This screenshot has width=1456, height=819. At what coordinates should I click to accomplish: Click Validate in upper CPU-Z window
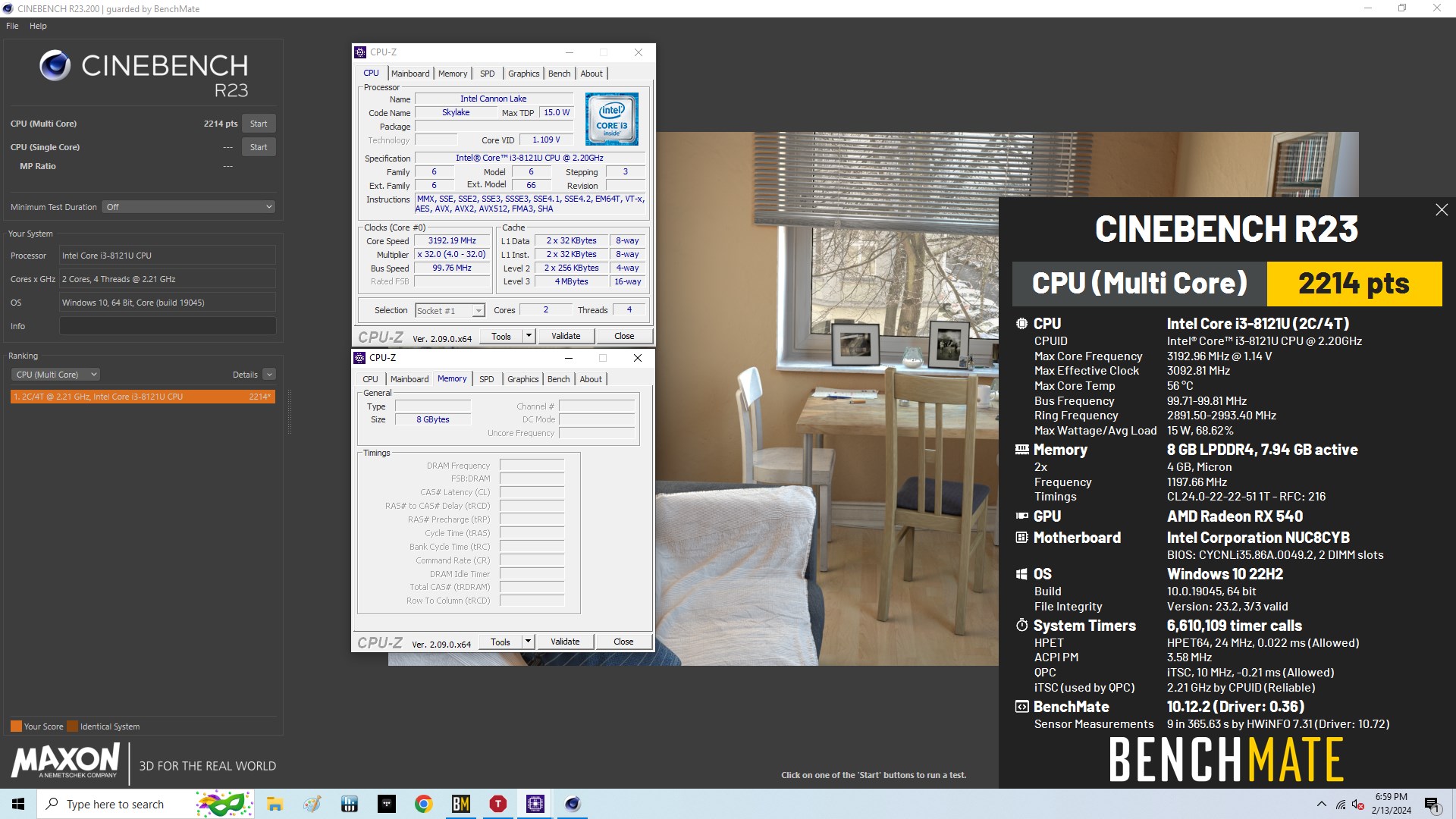566,336
